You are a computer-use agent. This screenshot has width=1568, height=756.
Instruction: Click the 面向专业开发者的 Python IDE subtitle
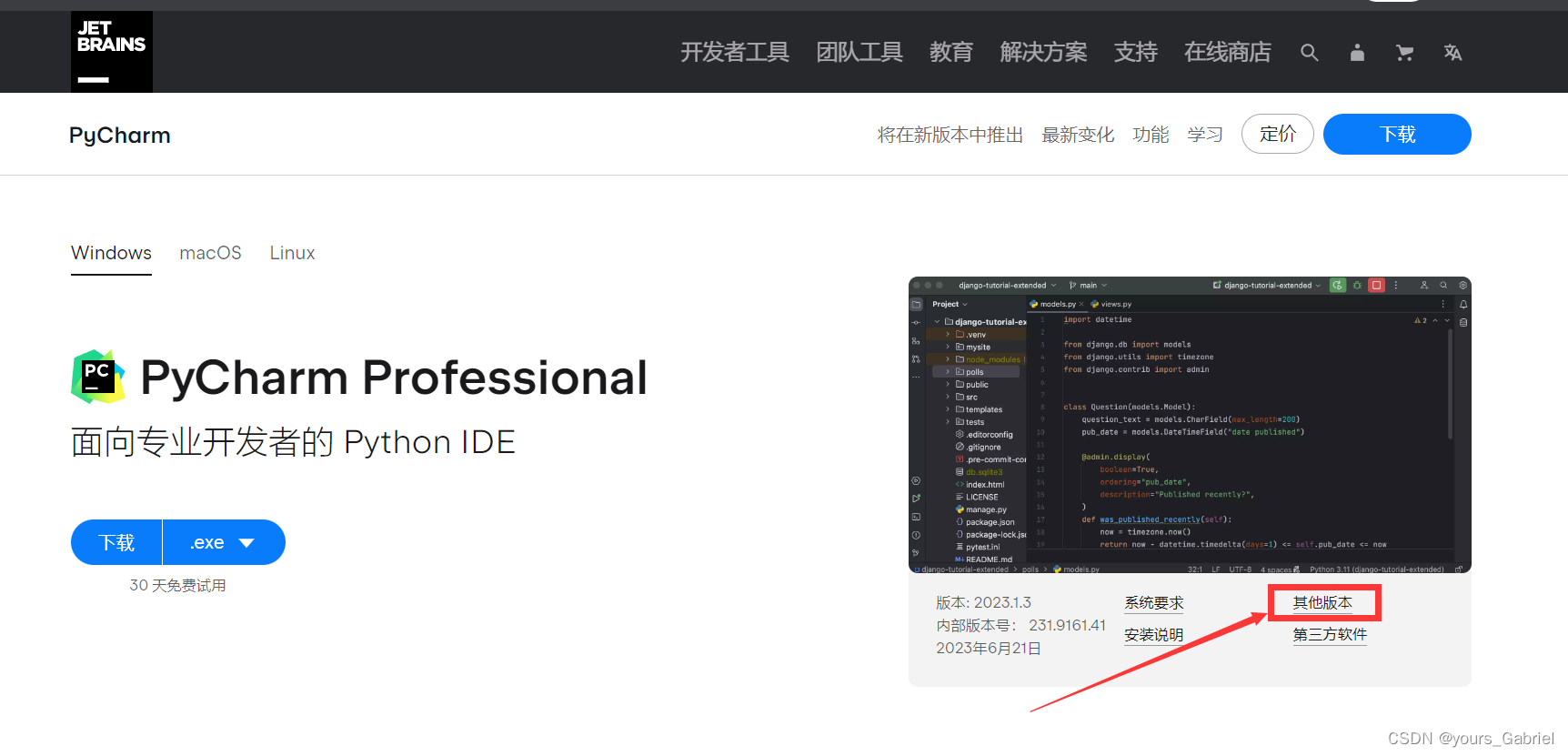(293, 442)
